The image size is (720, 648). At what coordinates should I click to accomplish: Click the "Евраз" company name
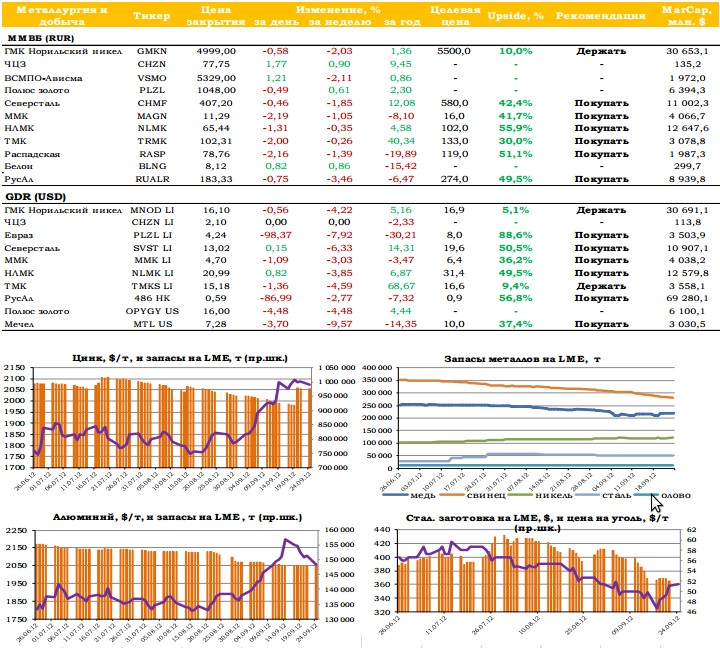pos(18,235)
